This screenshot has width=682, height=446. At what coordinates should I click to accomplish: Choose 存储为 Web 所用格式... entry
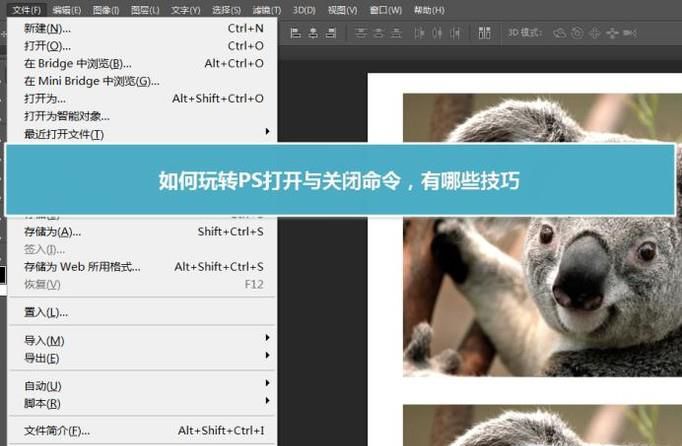pyautogui.click(x=142, y=267)
